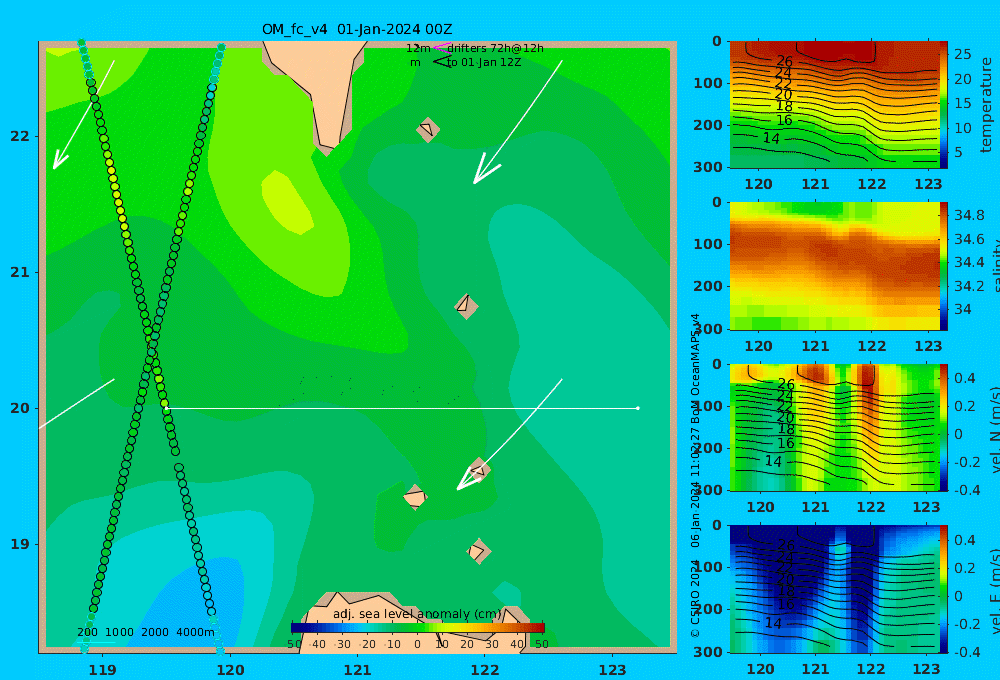
Task: Click the vel. E (m/s) colorbar
Action: point(943,589)
